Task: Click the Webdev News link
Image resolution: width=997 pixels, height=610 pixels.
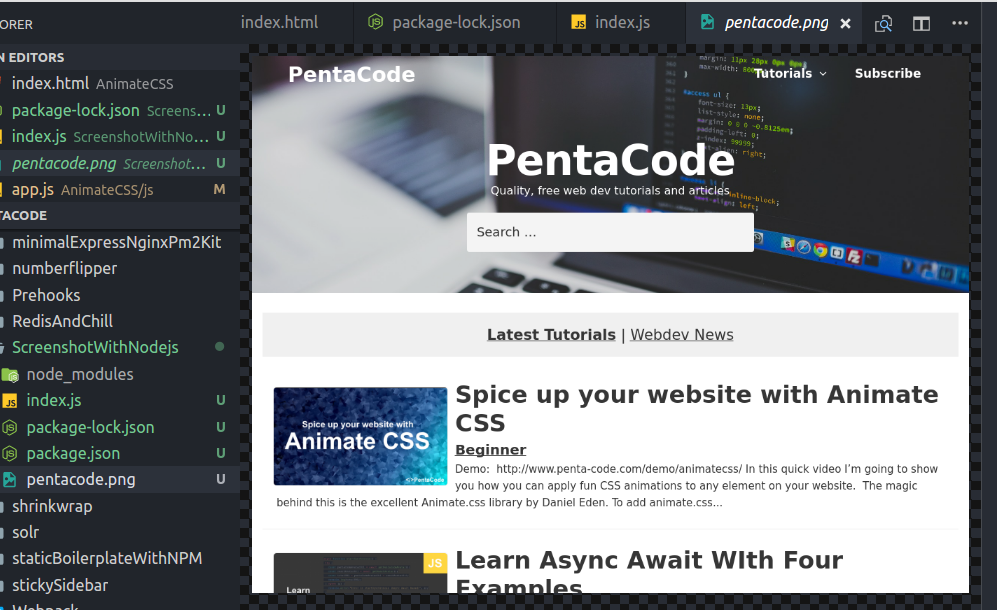Action: point(682,335)
